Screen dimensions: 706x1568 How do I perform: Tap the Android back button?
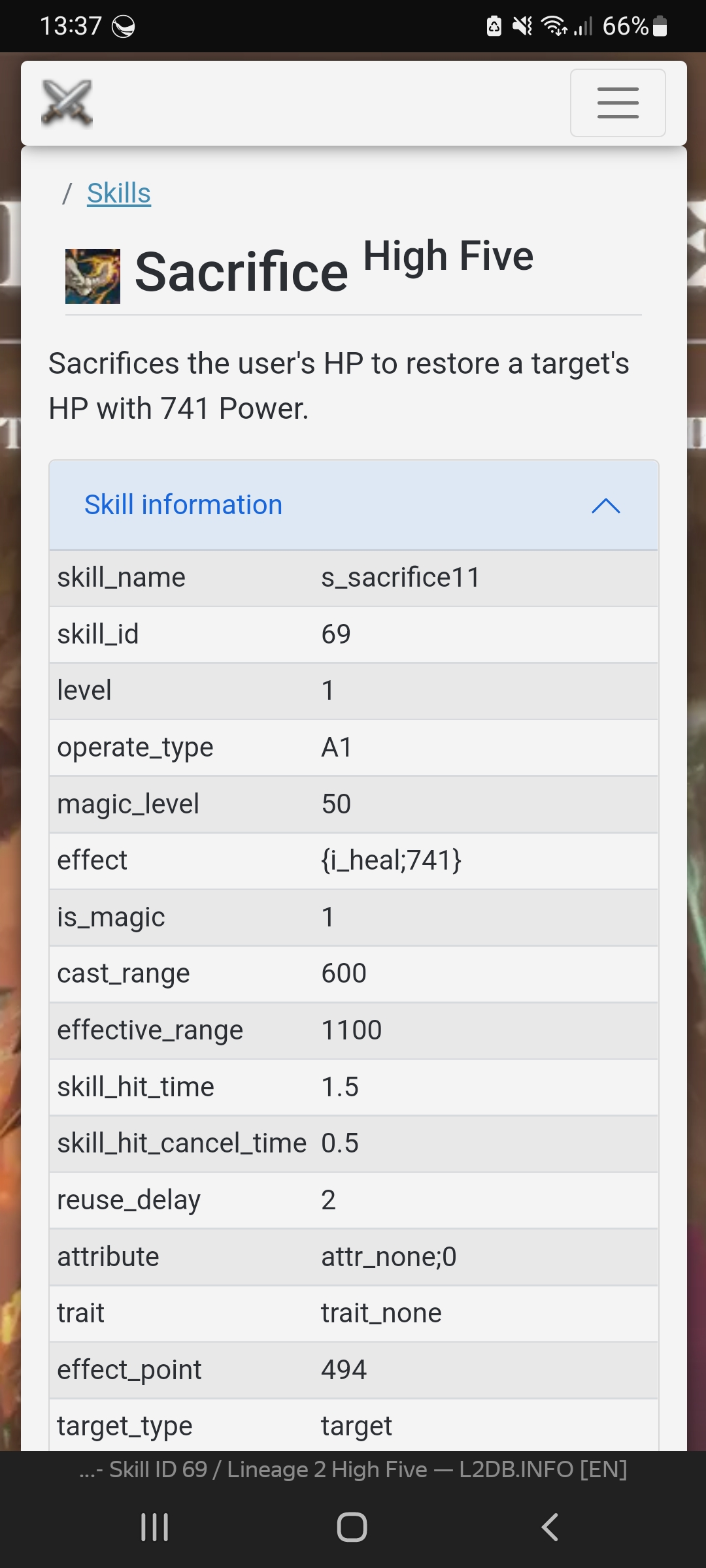pyautogui.click(x=550, y=1527)
